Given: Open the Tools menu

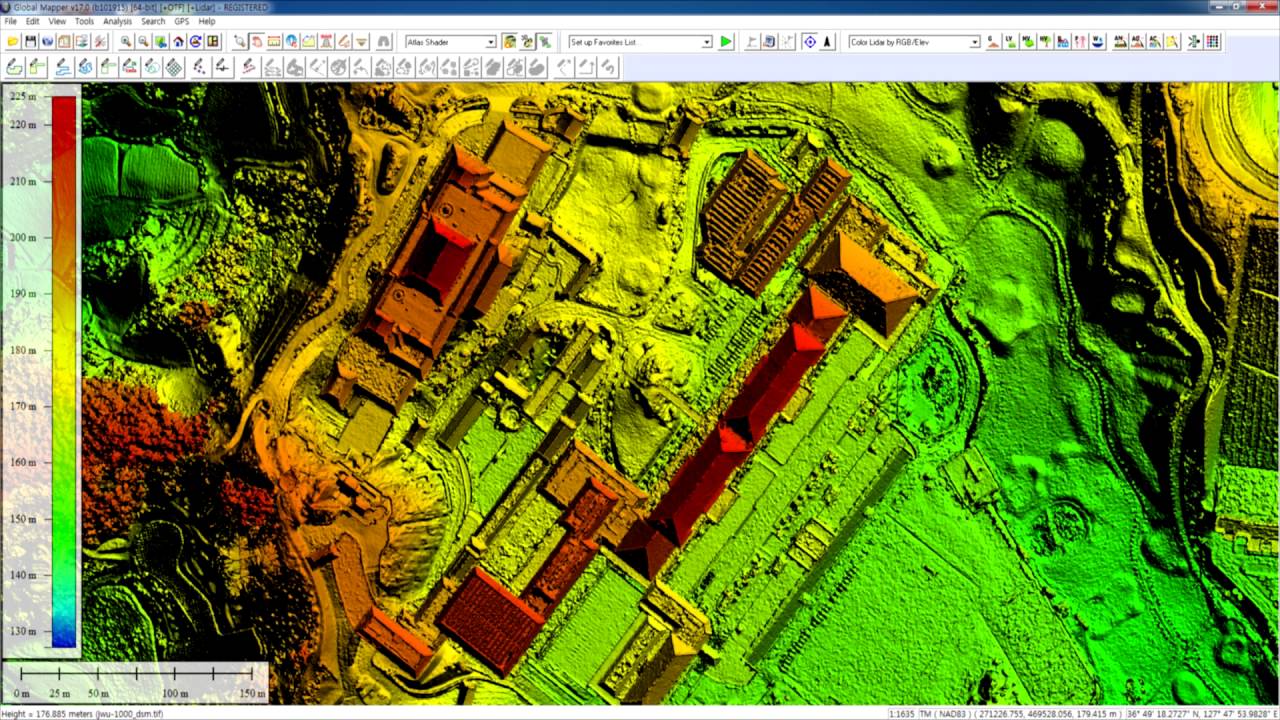Looking at the screenshot, I should pos(84,21).
